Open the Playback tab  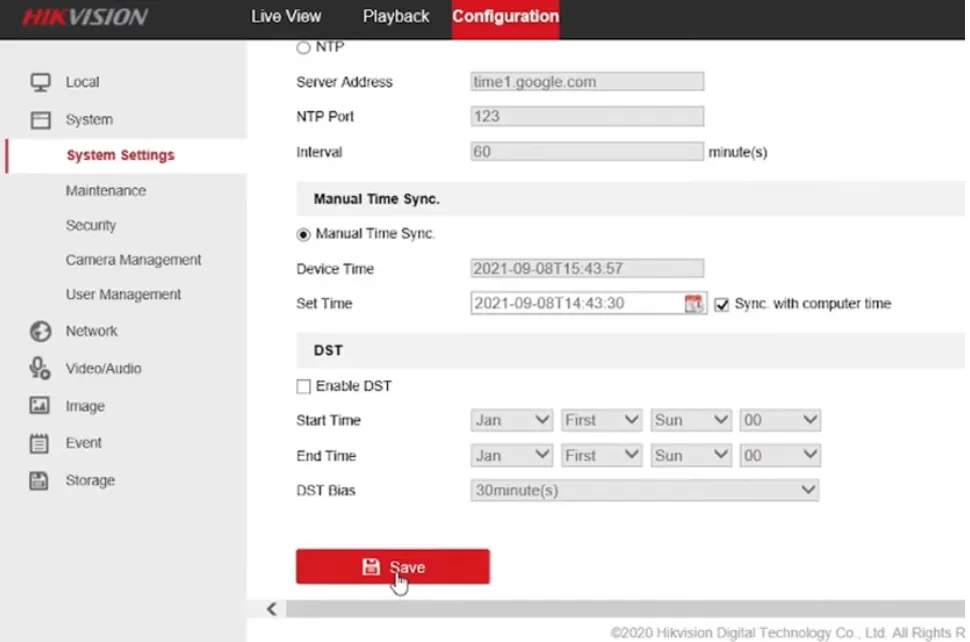(x=396, y=17)
